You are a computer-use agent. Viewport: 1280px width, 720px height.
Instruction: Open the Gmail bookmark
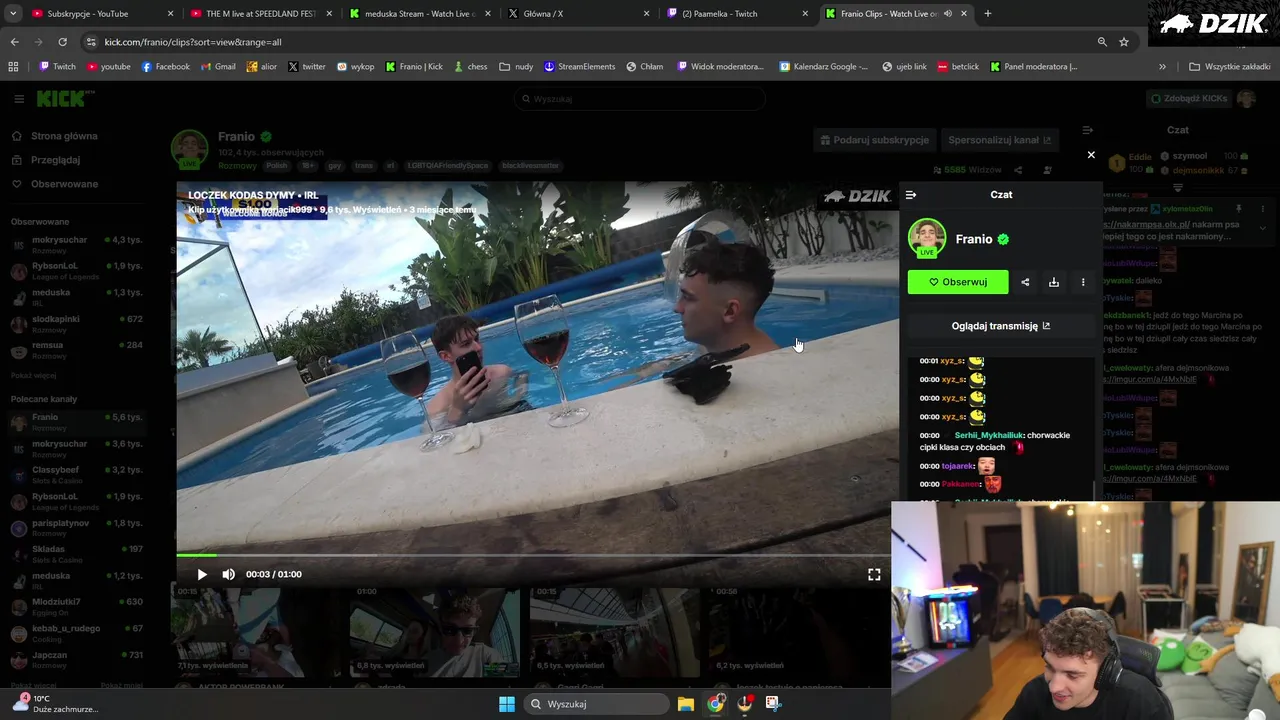coord(218,67)
